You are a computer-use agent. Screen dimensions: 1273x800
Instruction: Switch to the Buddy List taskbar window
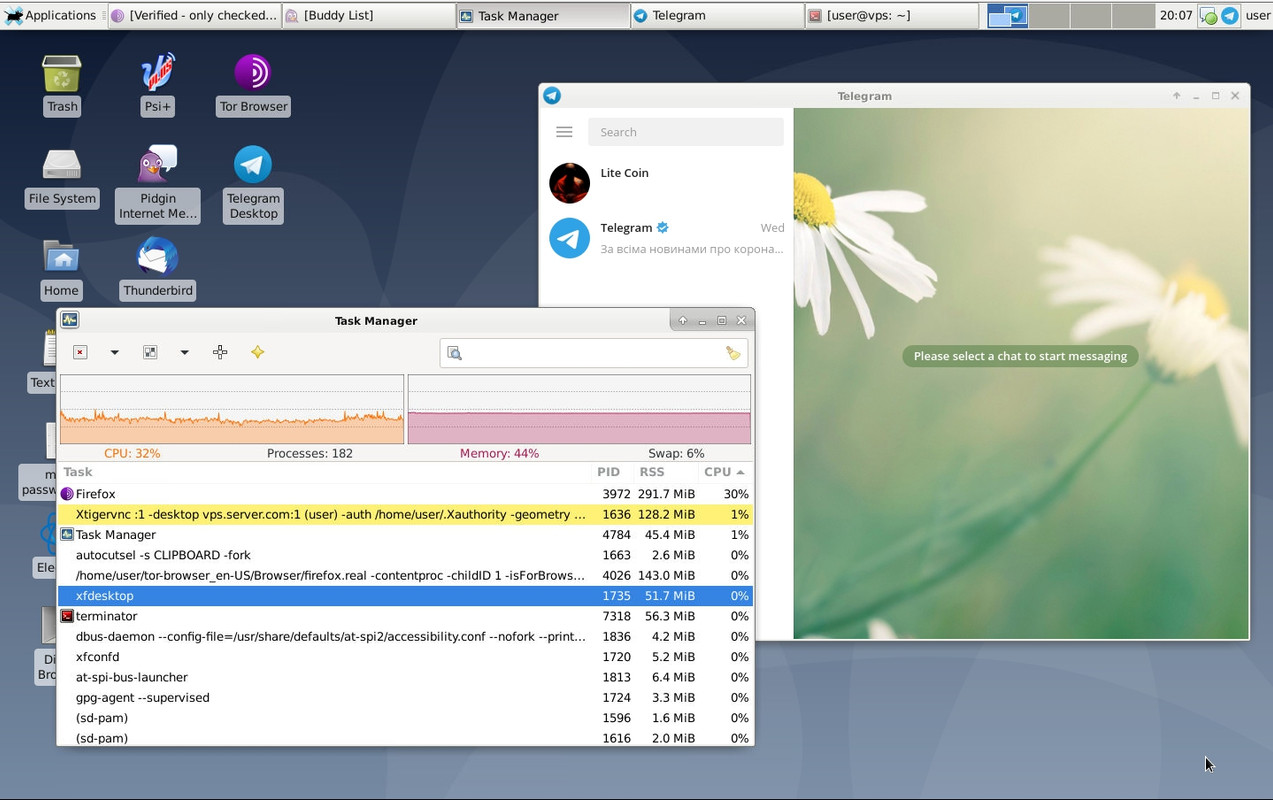point(368,15)
